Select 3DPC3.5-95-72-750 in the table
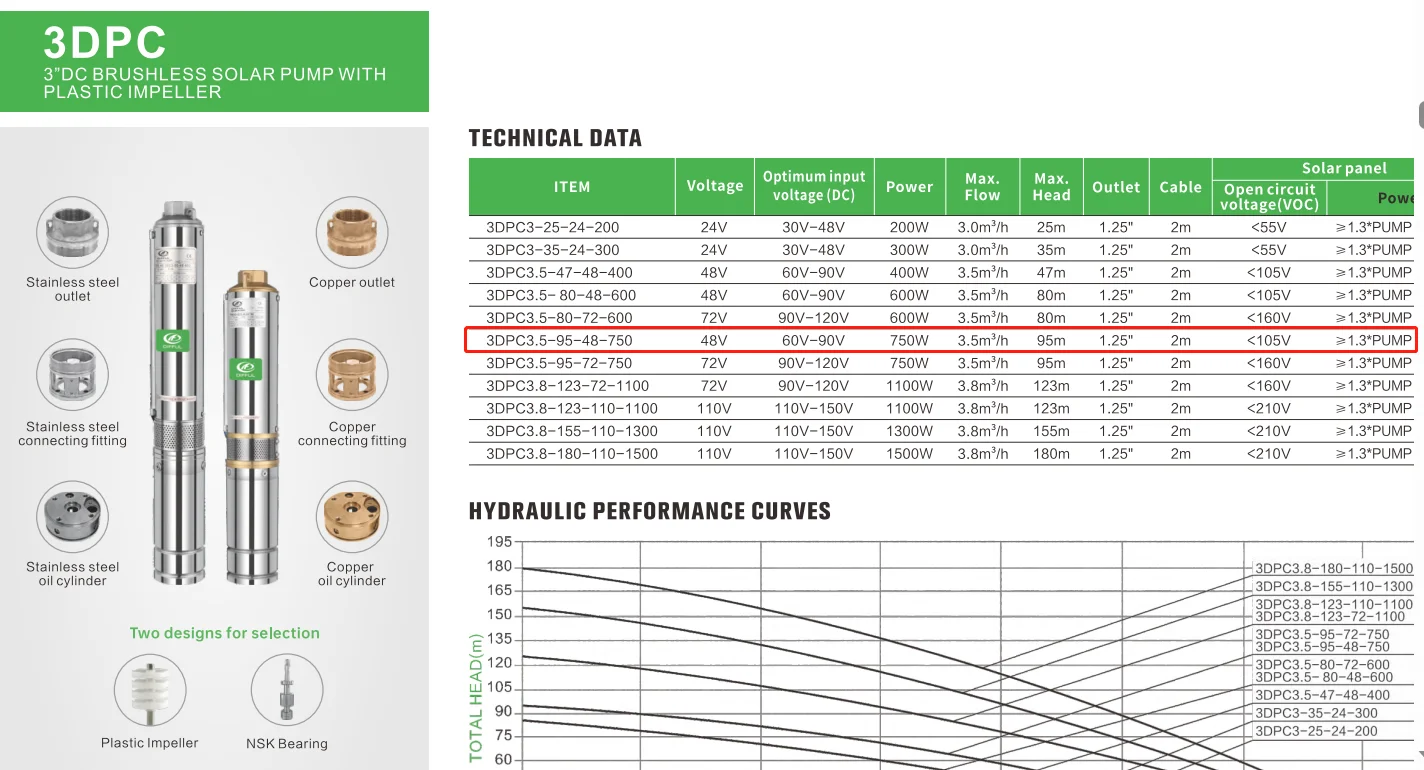 (x=559, y=363)
